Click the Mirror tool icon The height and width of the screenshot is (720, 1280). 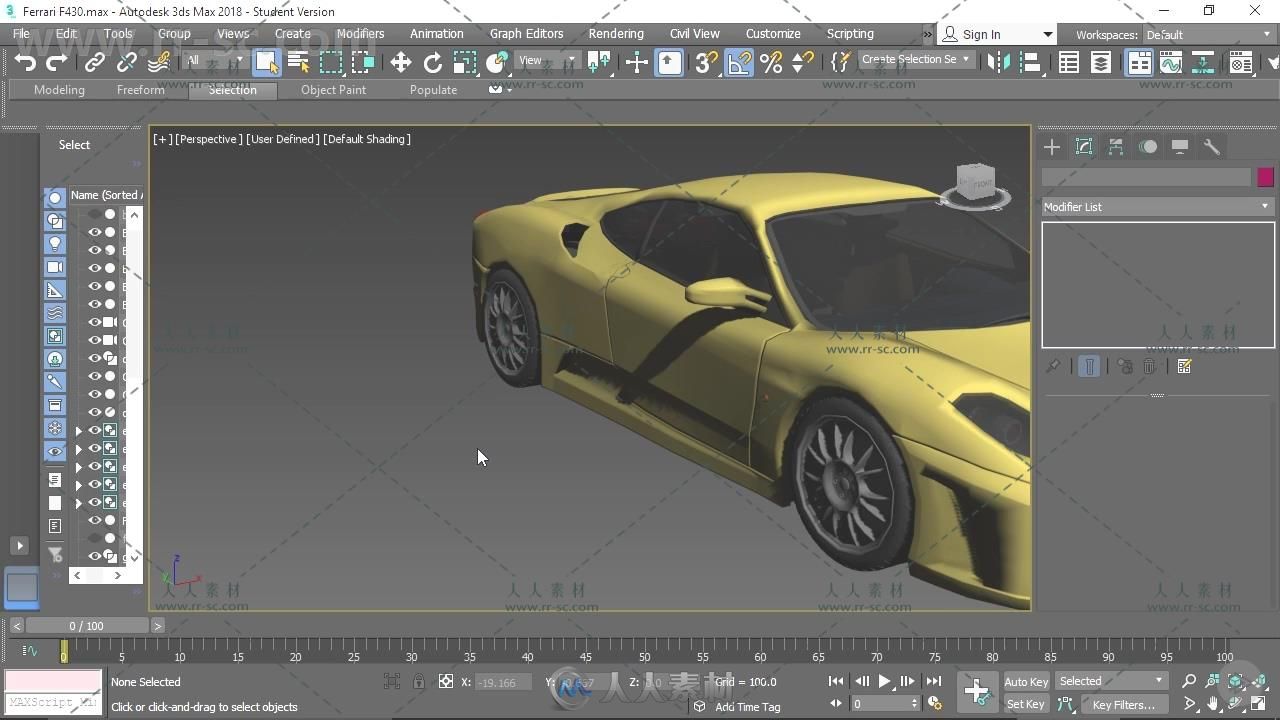[x=998, y=63]
